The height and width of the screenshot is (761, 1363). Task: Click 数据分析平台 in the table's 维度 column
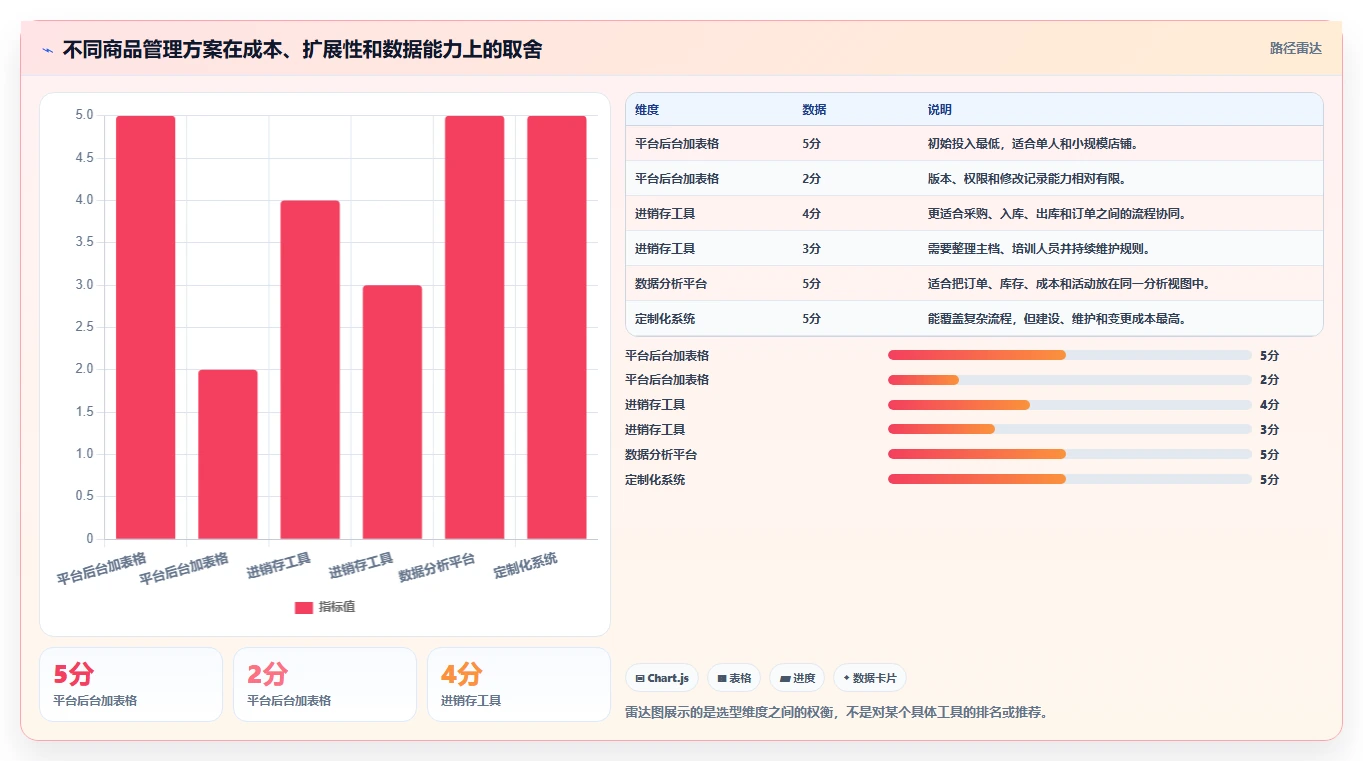pos(671,284)
